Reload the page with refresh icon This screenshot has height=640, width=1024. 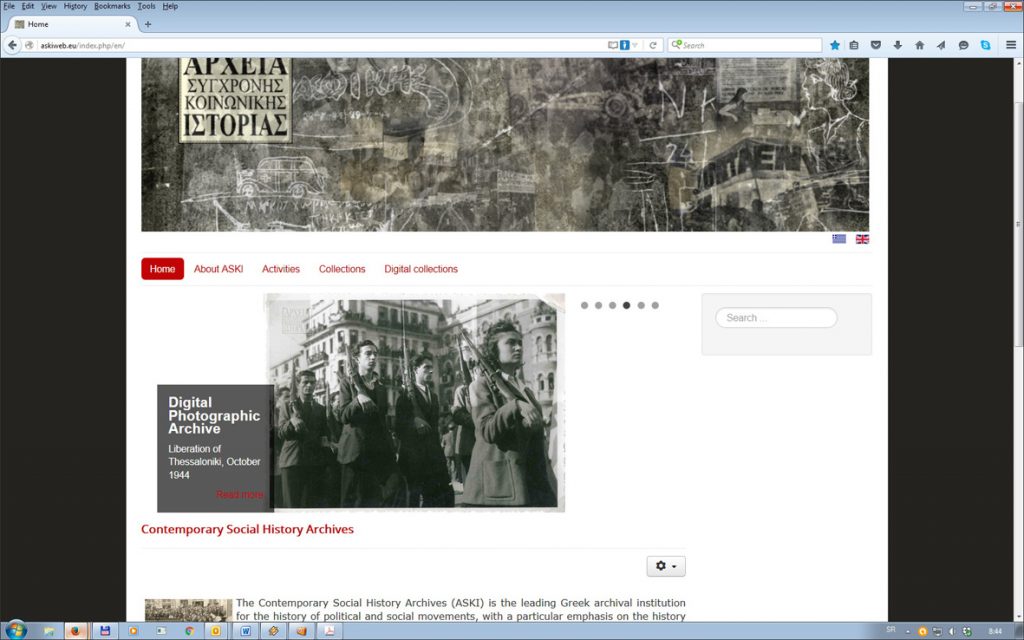point(653,45)
